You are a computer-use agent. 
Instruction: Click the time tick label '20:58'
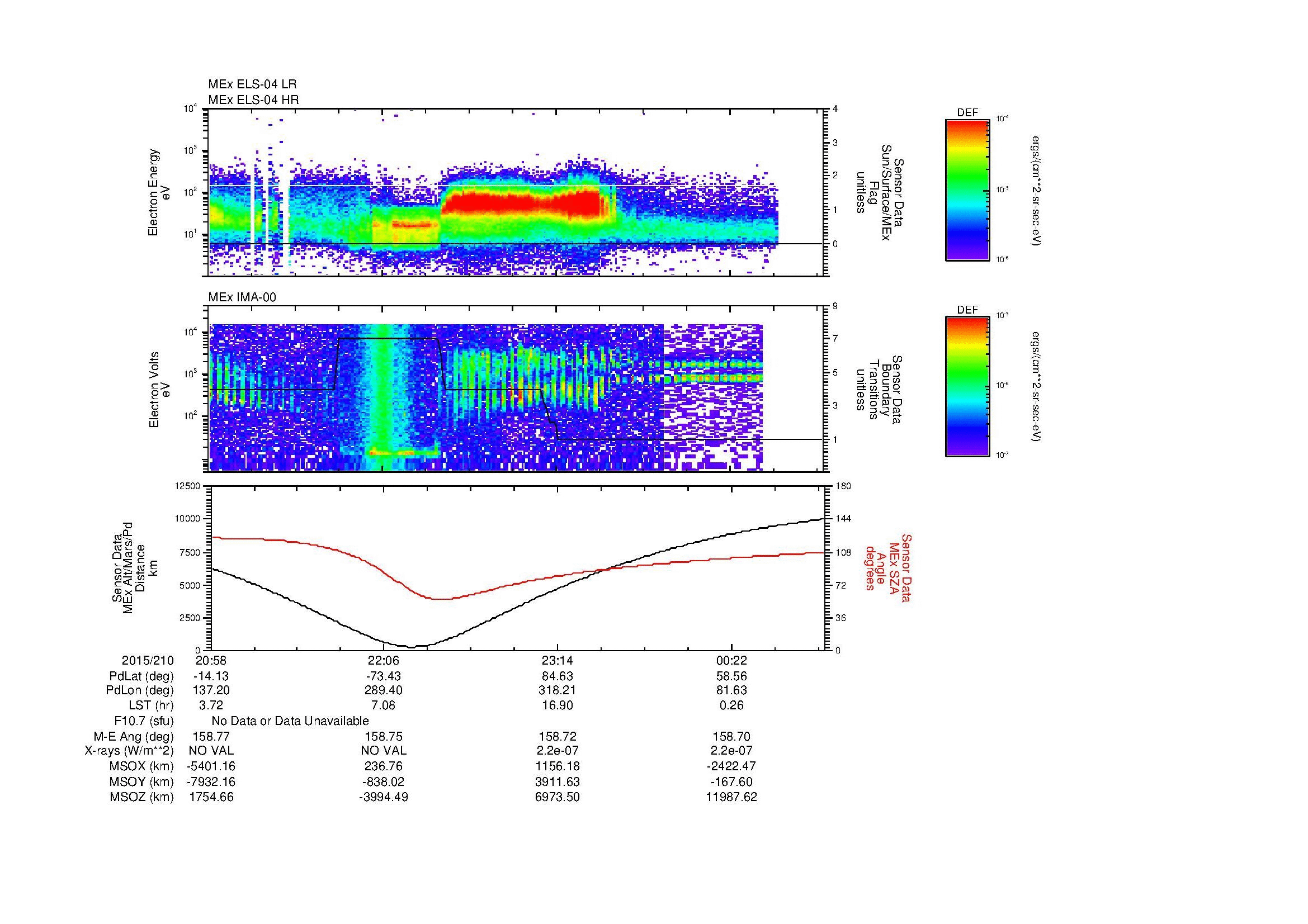pos(211,661)
